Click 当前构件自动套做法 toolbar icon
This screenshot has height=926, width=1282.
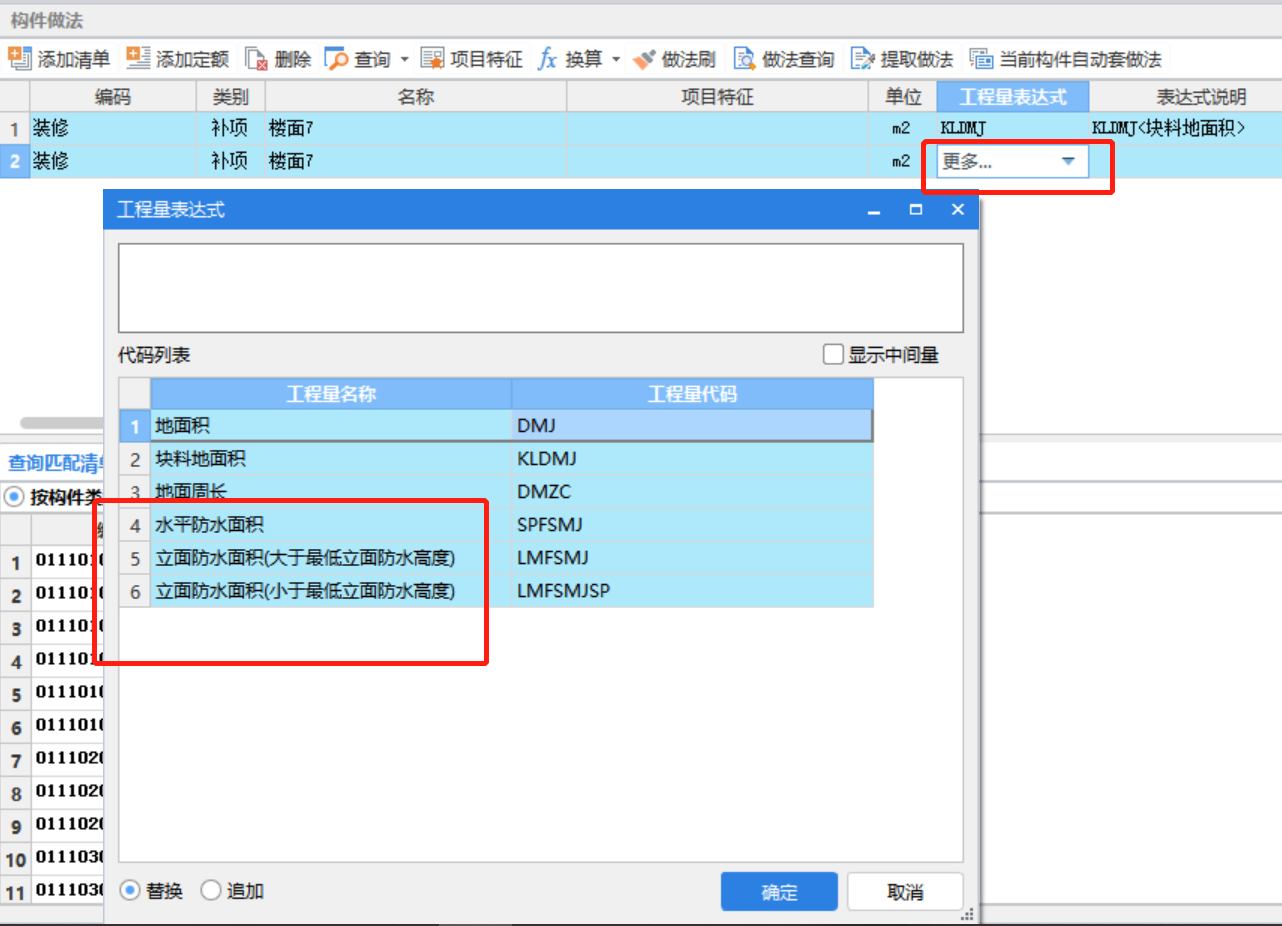tap(981, 59)
